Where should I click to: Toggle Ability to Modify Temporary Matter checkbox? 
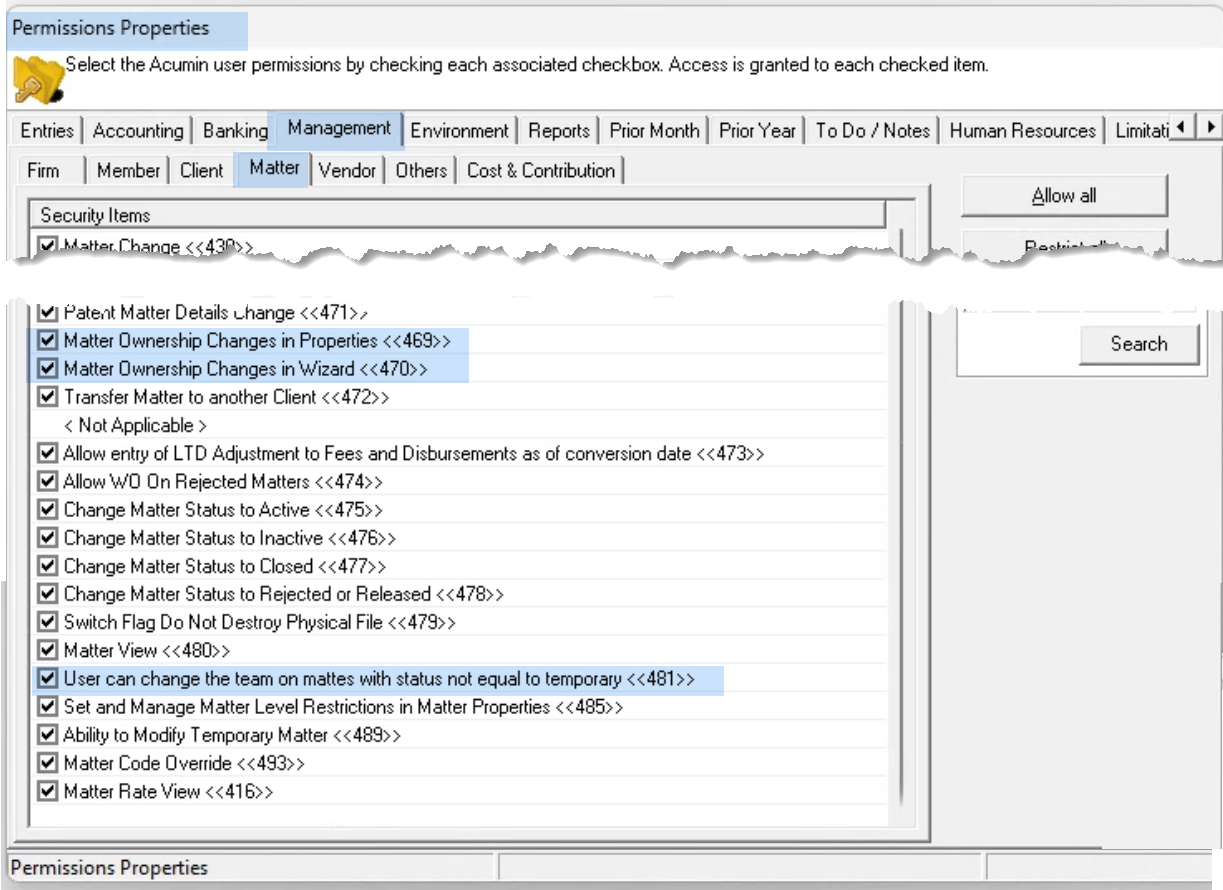pyautogui.click(x=47, y=735)
